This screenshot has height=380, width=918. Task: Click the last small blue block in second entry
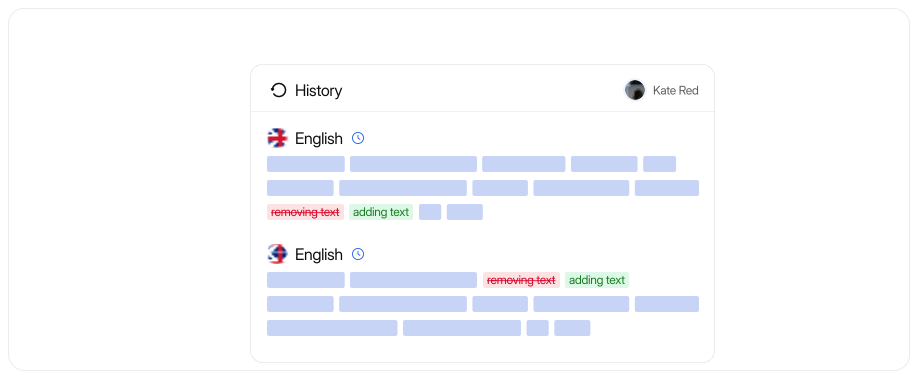coord(572,328)
